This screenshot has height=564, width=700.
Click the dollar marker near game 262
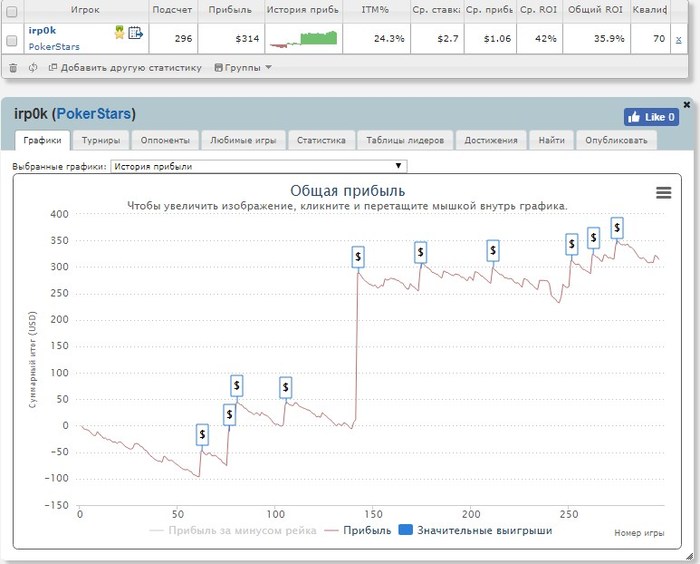coord(593,238)
